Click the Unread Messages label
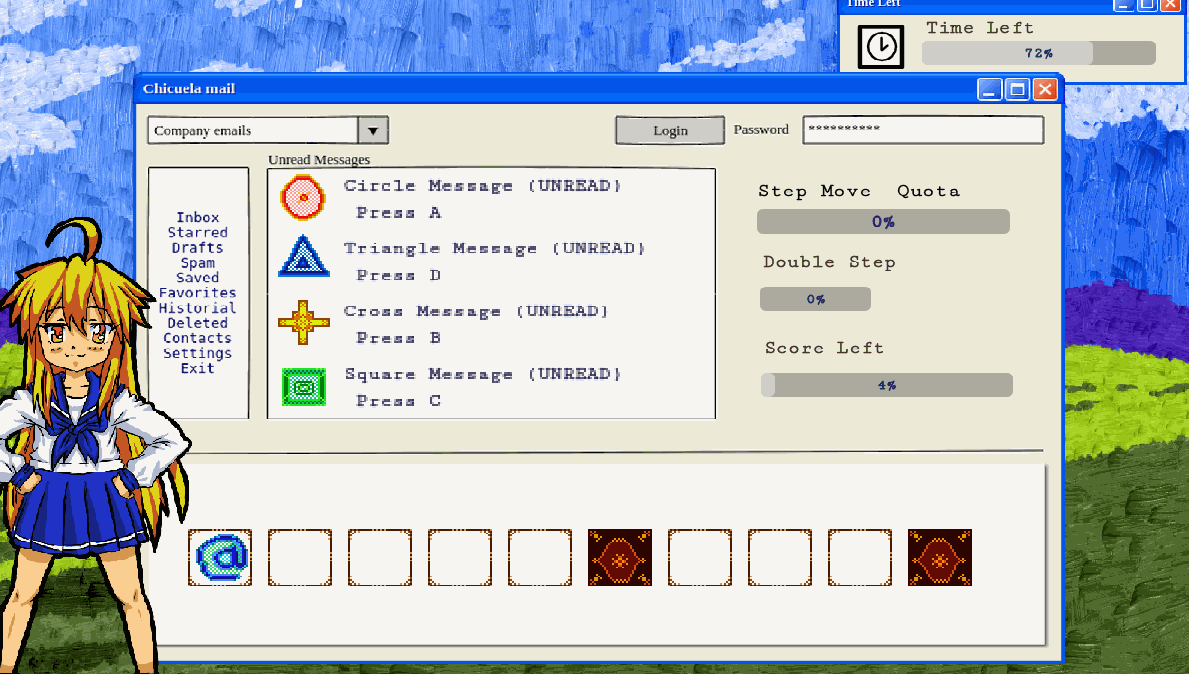Screen dimensions: 1189x674 coord(319,159)
